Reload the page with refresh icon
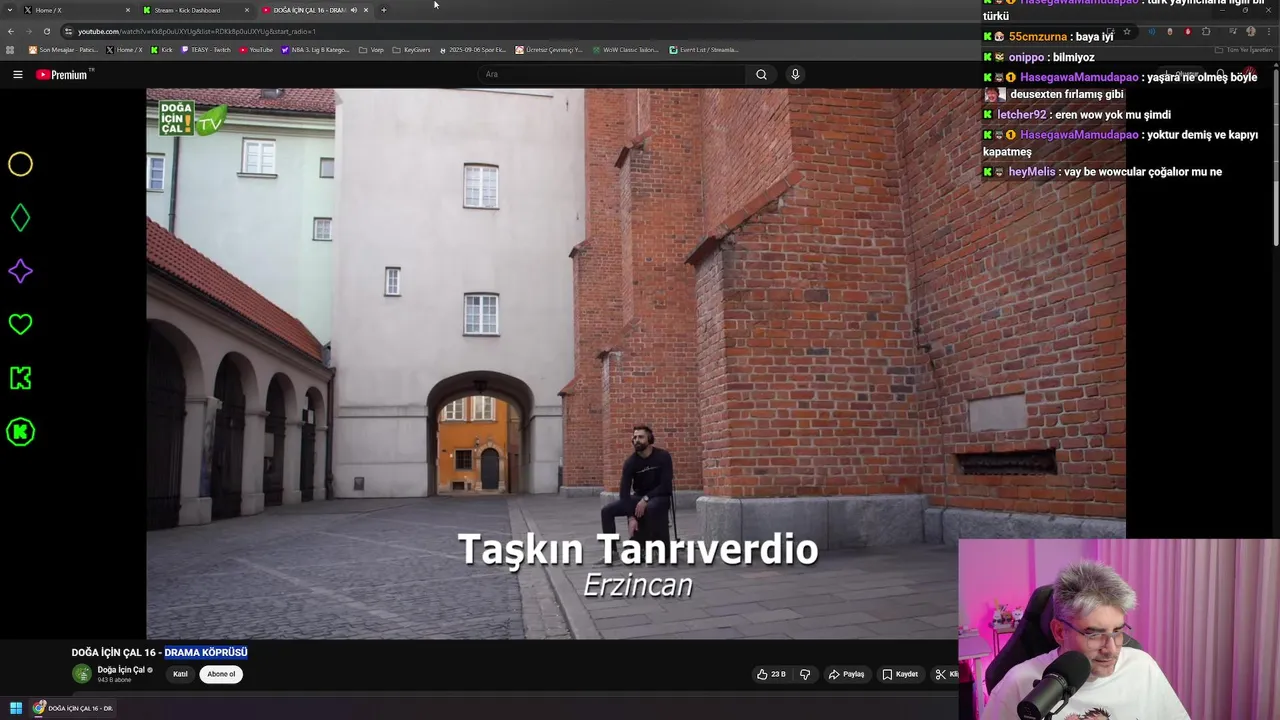Image resolution: width=1280 pixels, height=720 pixels. [46, 31]
